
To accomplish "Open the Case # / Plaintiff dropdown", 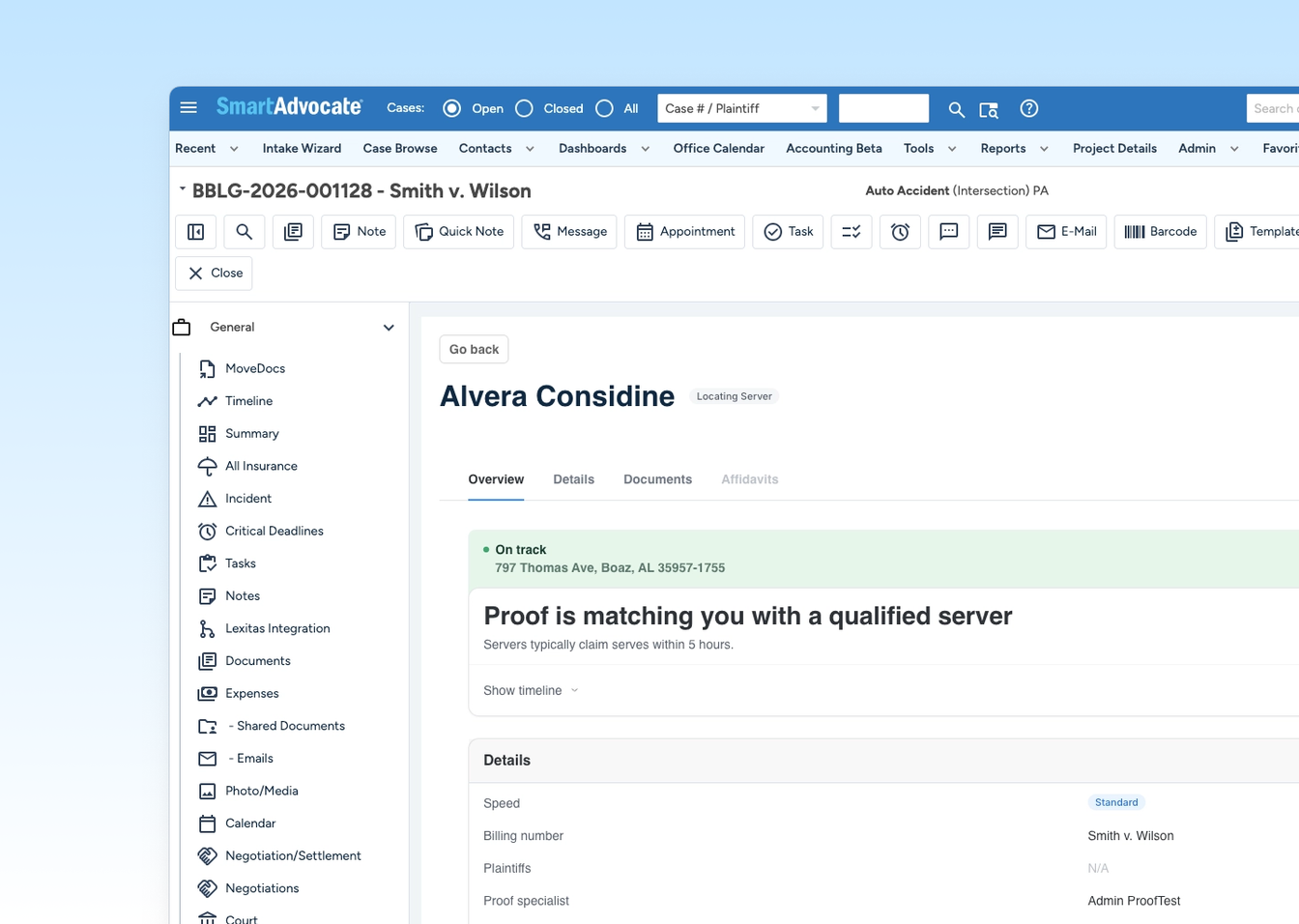I will [x=742, y=108].
